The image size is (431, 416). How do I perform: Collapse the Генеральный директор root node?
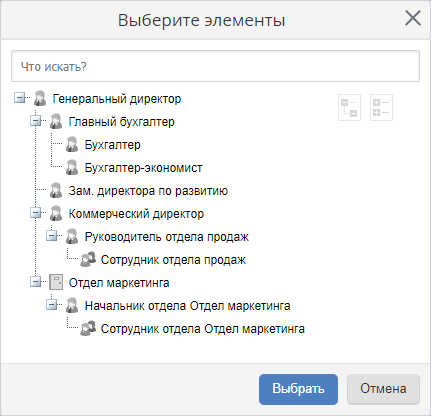[x=19, y=98]
